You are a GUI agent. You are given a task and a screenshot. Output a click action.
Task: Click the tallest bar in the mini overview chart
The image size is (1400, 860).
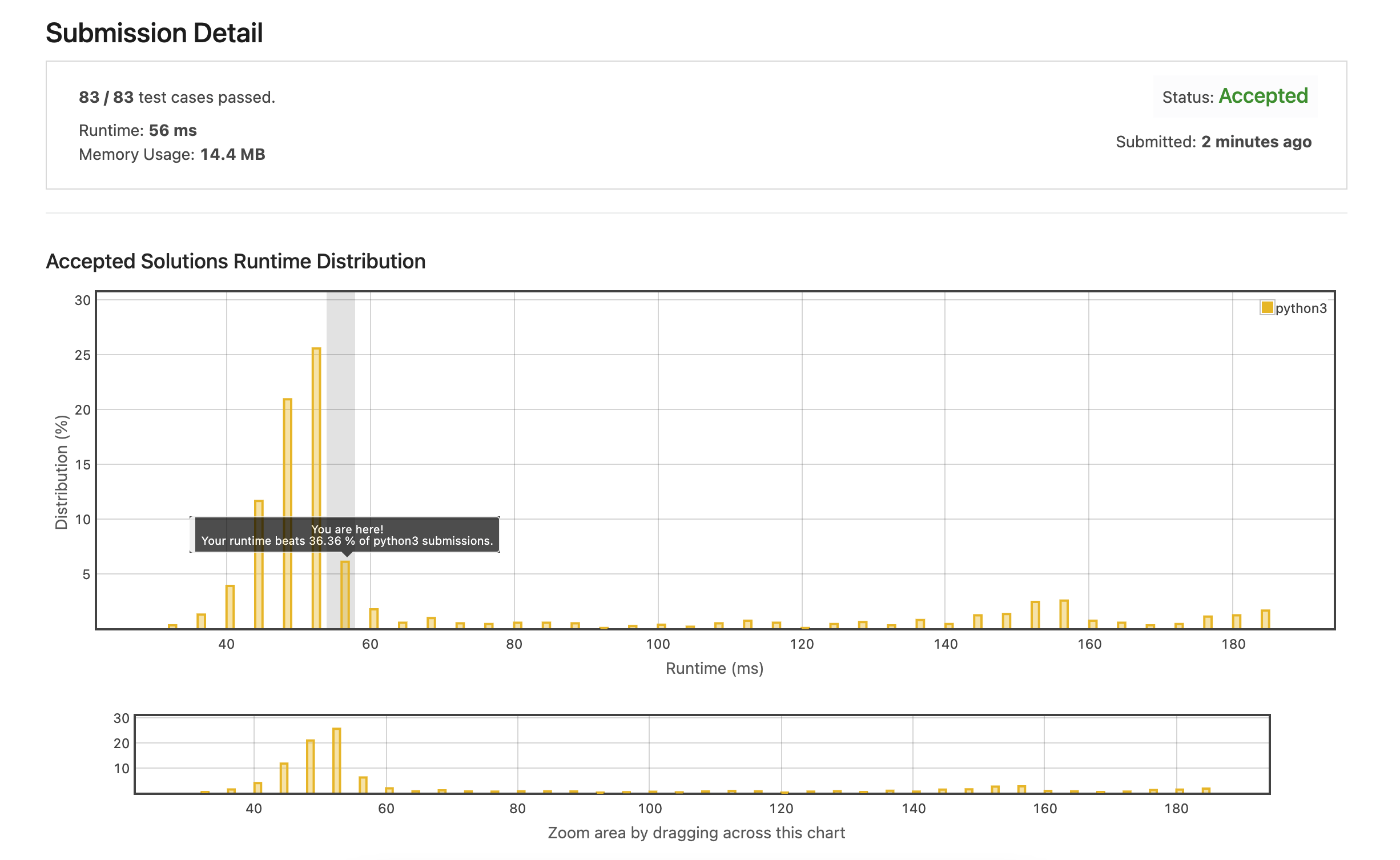[336, 759]
